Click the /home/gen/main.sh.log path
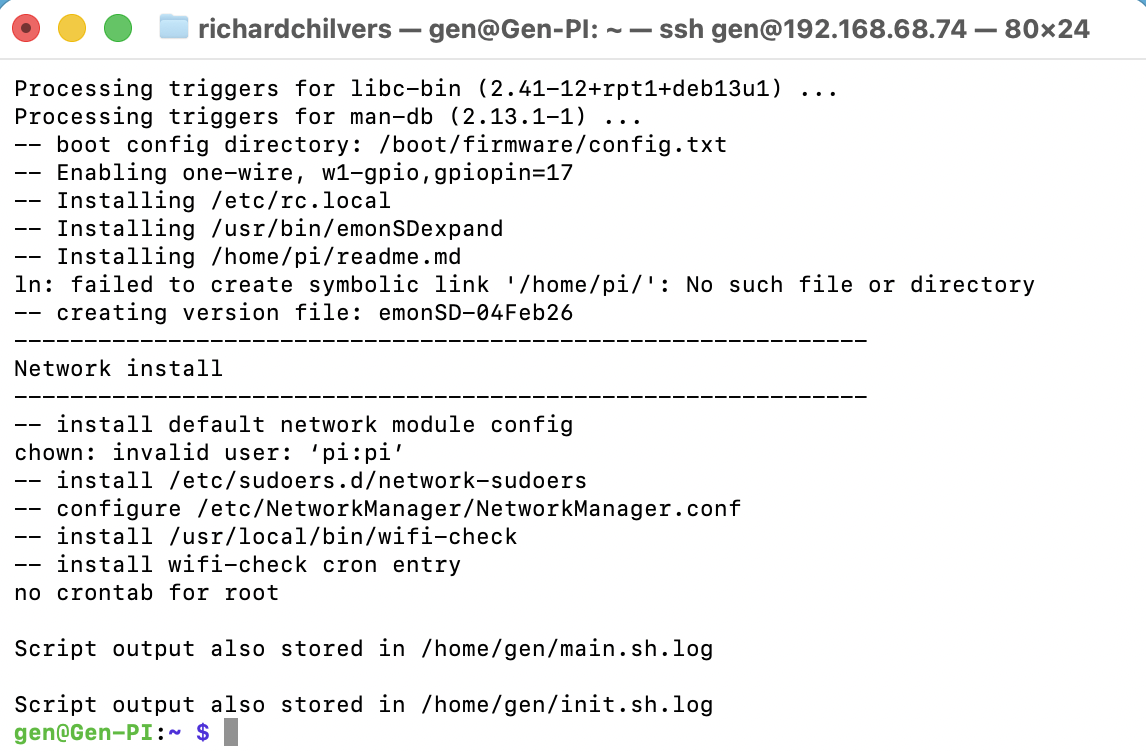 click(x=566, y=649)
